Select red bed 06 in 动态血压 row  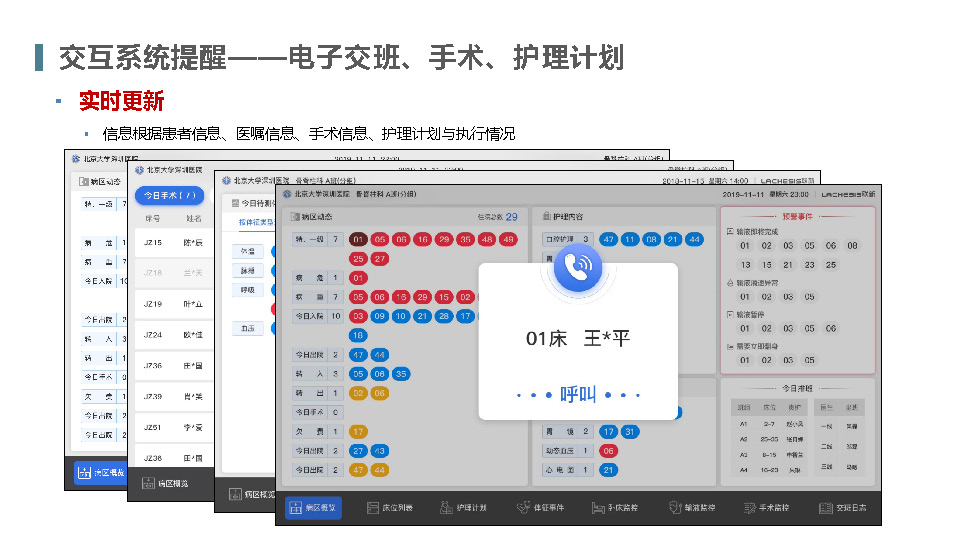point(608,451)
